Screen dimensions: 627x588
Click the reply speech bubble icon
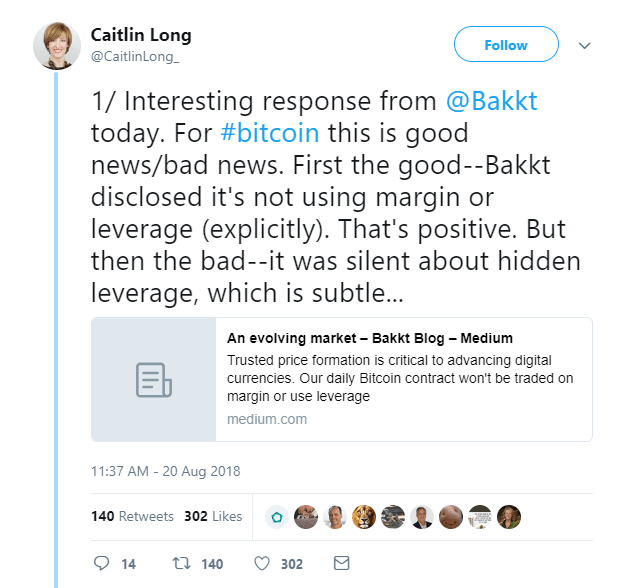[101, 564]
